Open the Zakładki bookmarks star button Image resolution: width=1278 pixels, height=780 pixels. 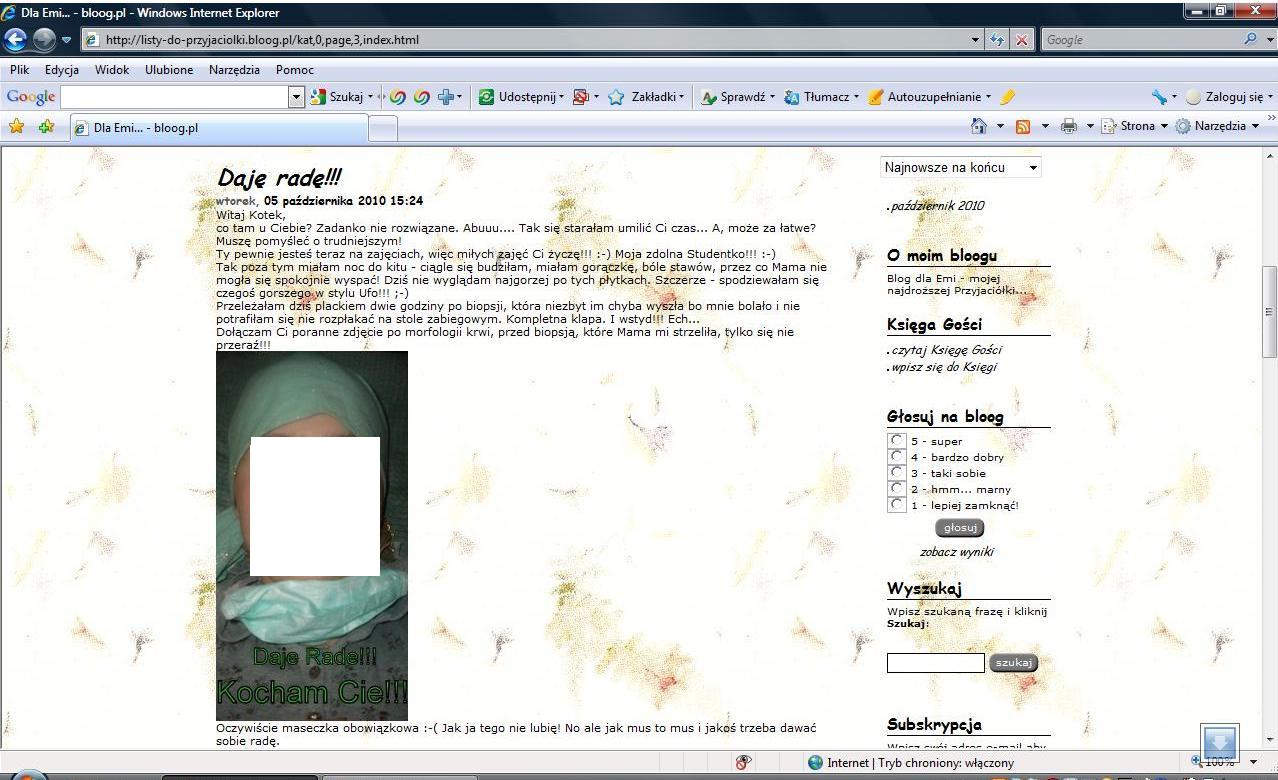(645, 97)
